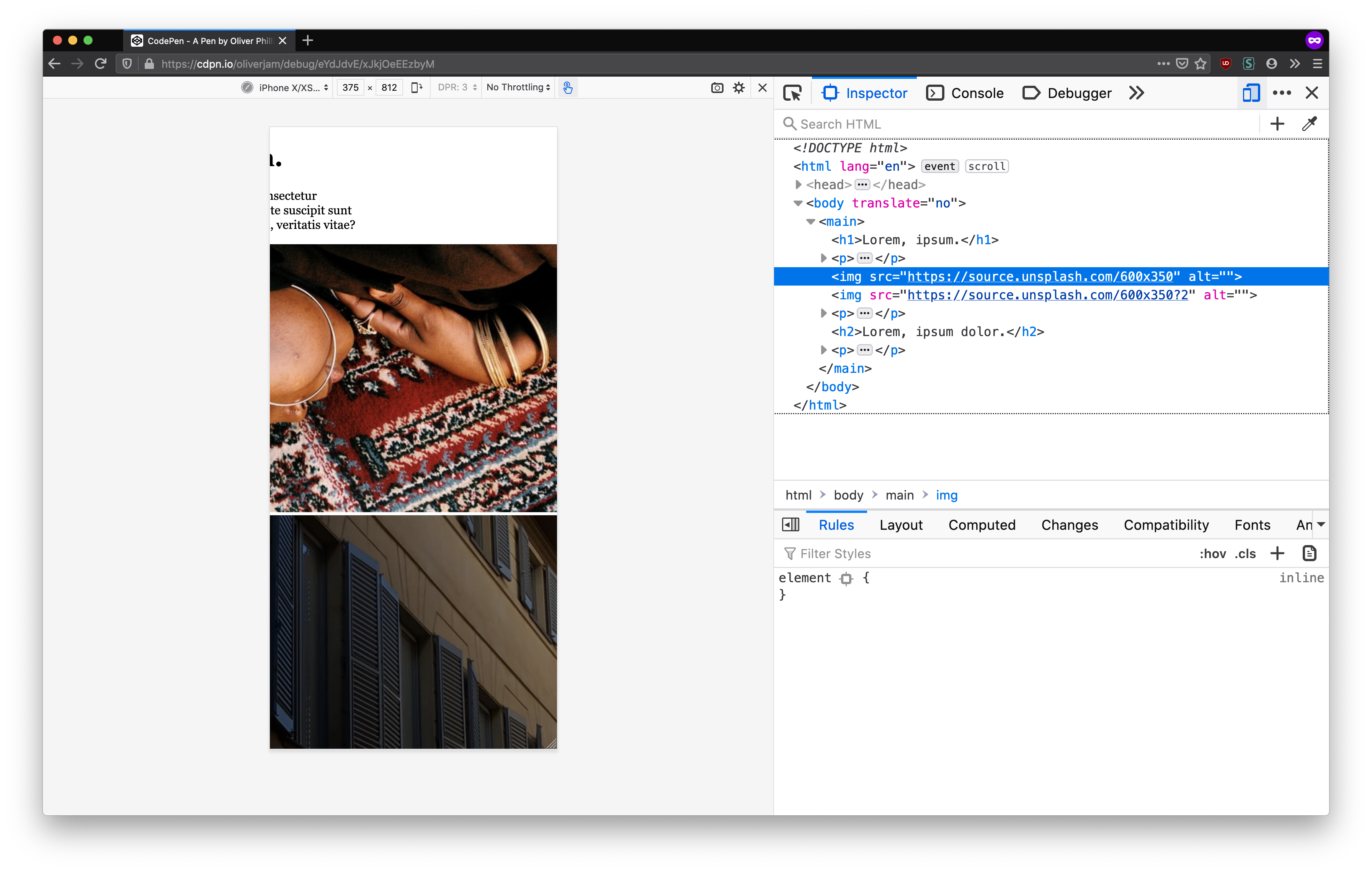Toggle responsive design mode icon in devtools
Screen dimensions: 1372x872
tap(1251, 93)
